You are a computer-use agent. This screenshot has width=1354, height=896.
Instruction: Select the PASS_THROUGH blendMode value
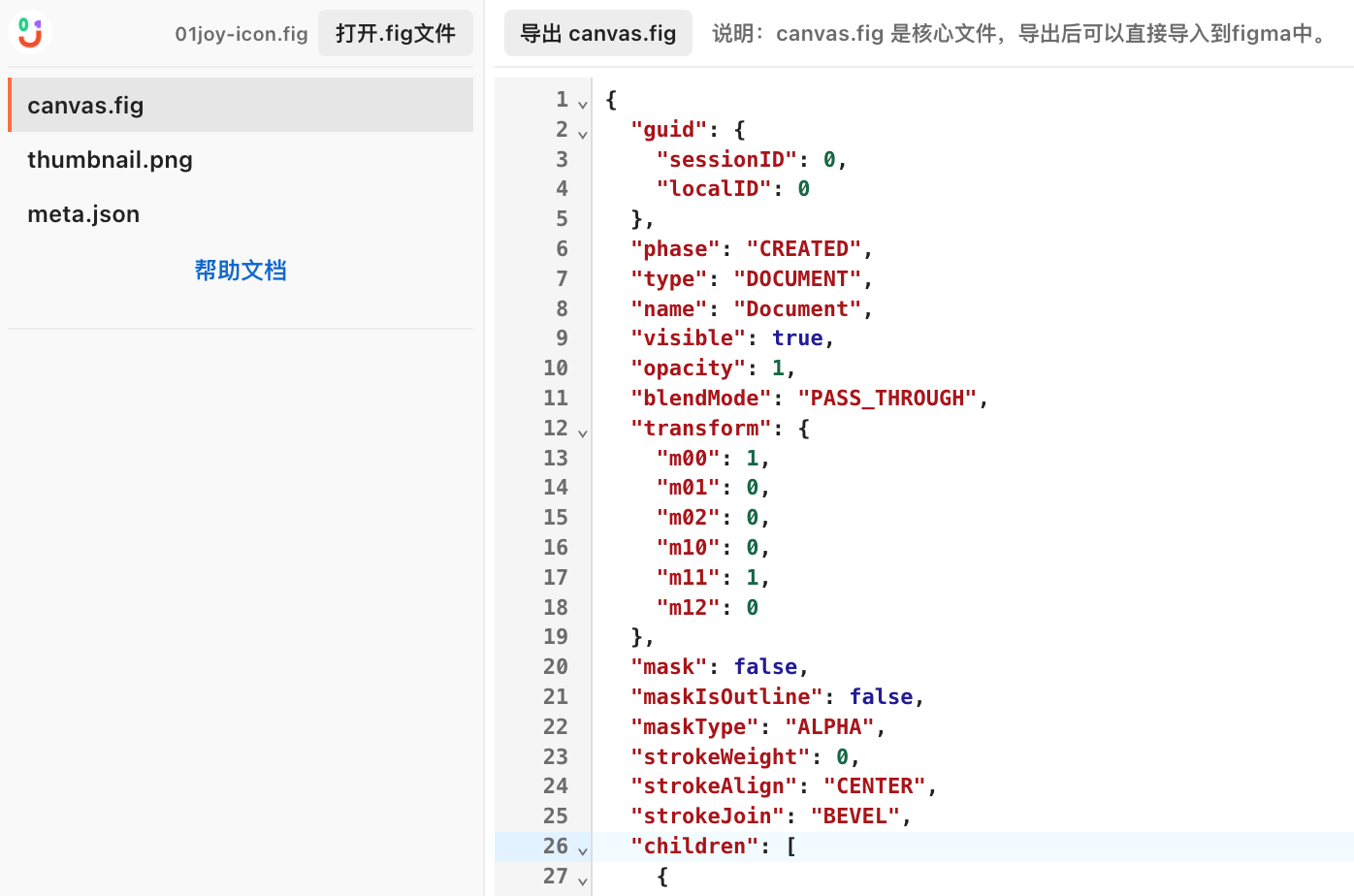887,398
